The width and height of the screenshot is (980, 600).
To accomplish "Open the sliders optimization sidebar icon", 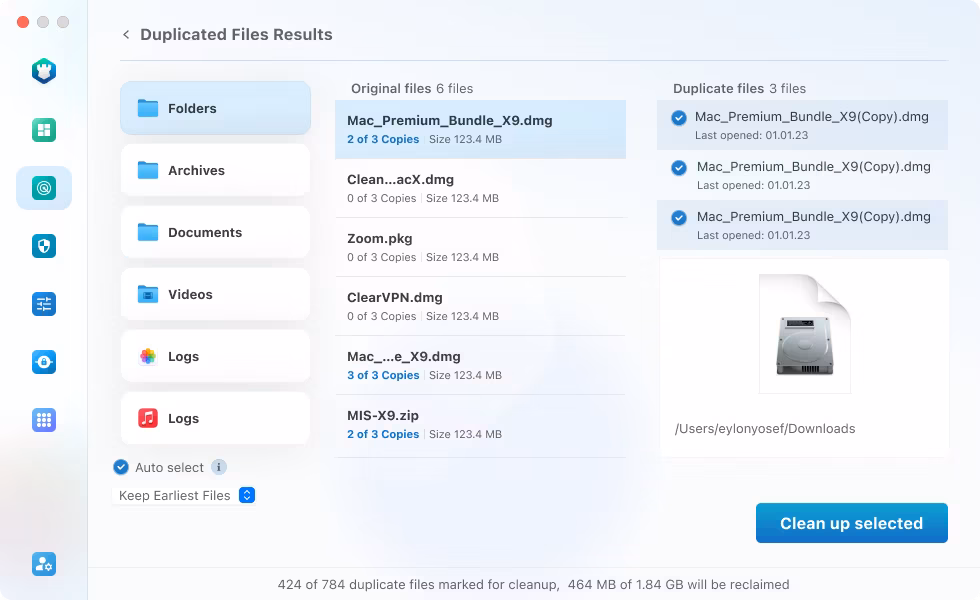I will click(44, 304).
